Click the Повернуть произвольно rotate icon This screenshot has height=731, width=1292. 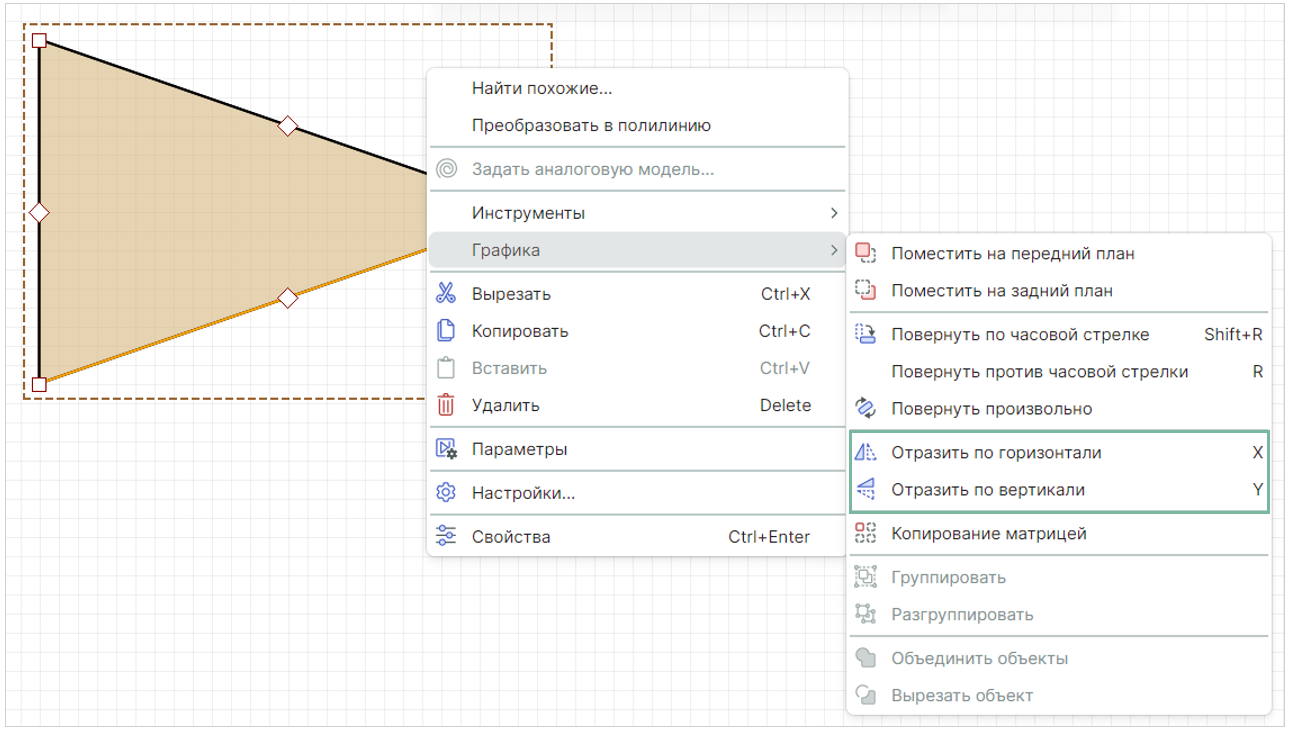click(866, 409)
